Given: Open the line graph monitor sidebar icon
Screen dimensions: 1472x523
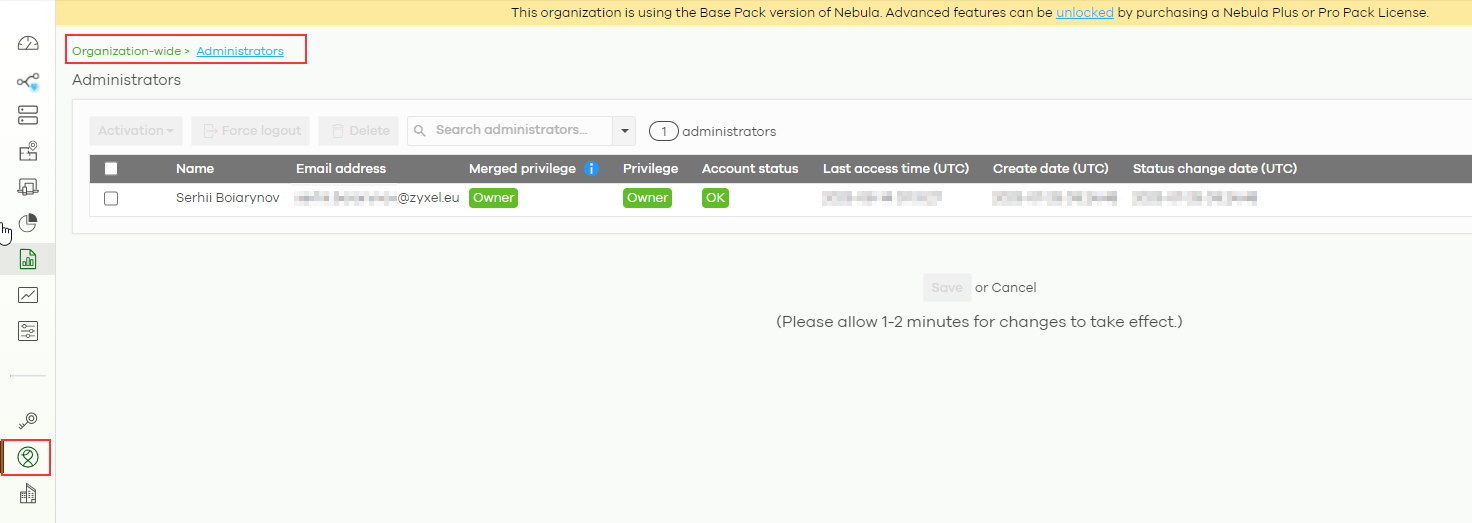Looking at the screenshot, I should point(28,295).
